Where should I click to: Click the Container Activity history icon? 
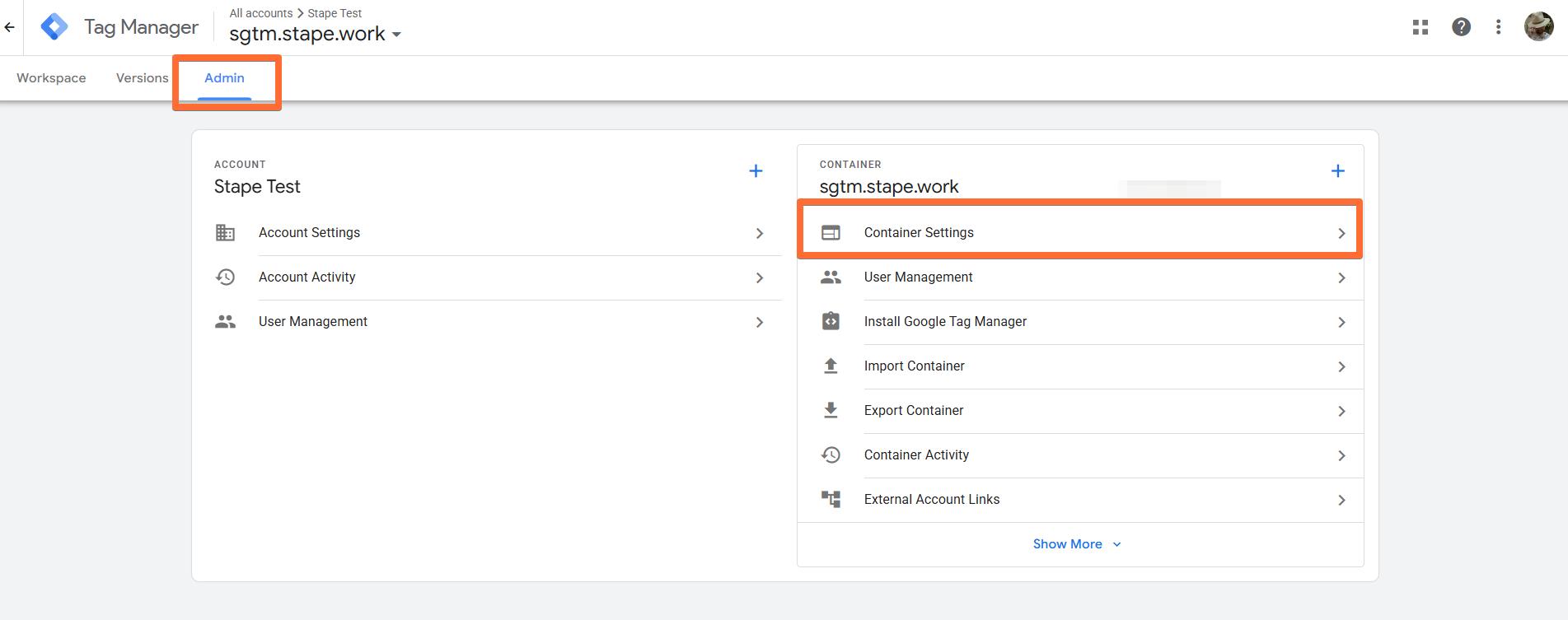(831, 455)
